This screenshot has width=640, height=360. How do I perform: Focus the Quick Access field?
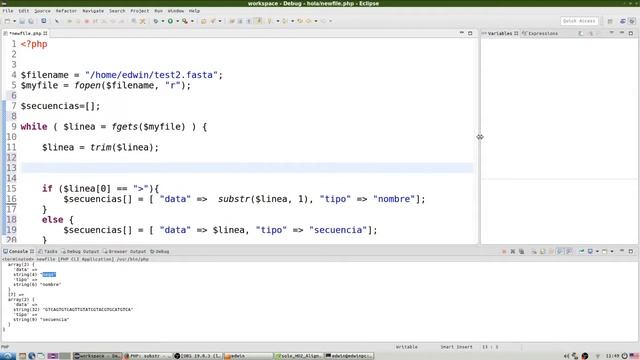click(x=579, y=21)
